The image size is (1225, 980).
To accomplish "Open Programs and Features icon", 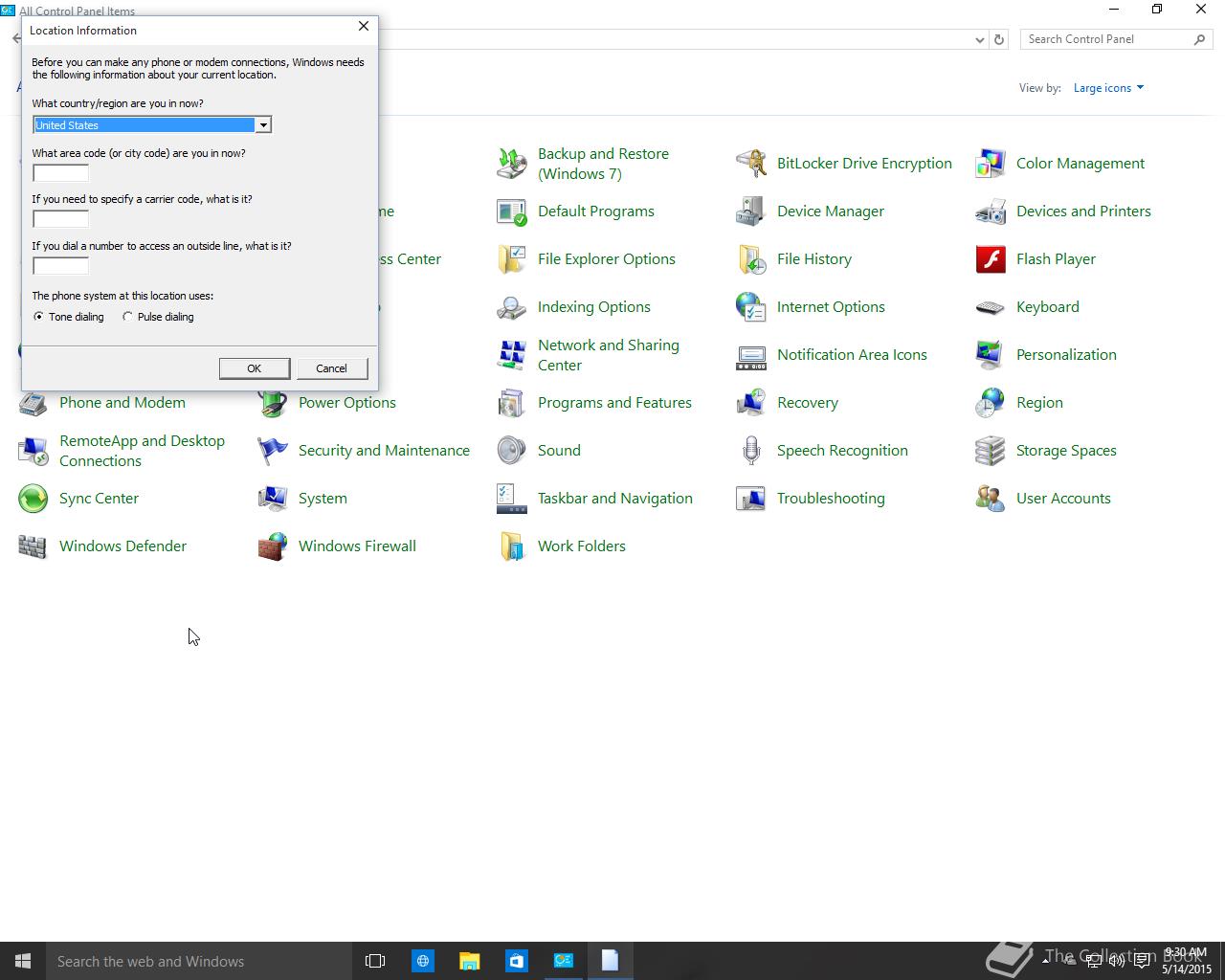I will (512, 403).
